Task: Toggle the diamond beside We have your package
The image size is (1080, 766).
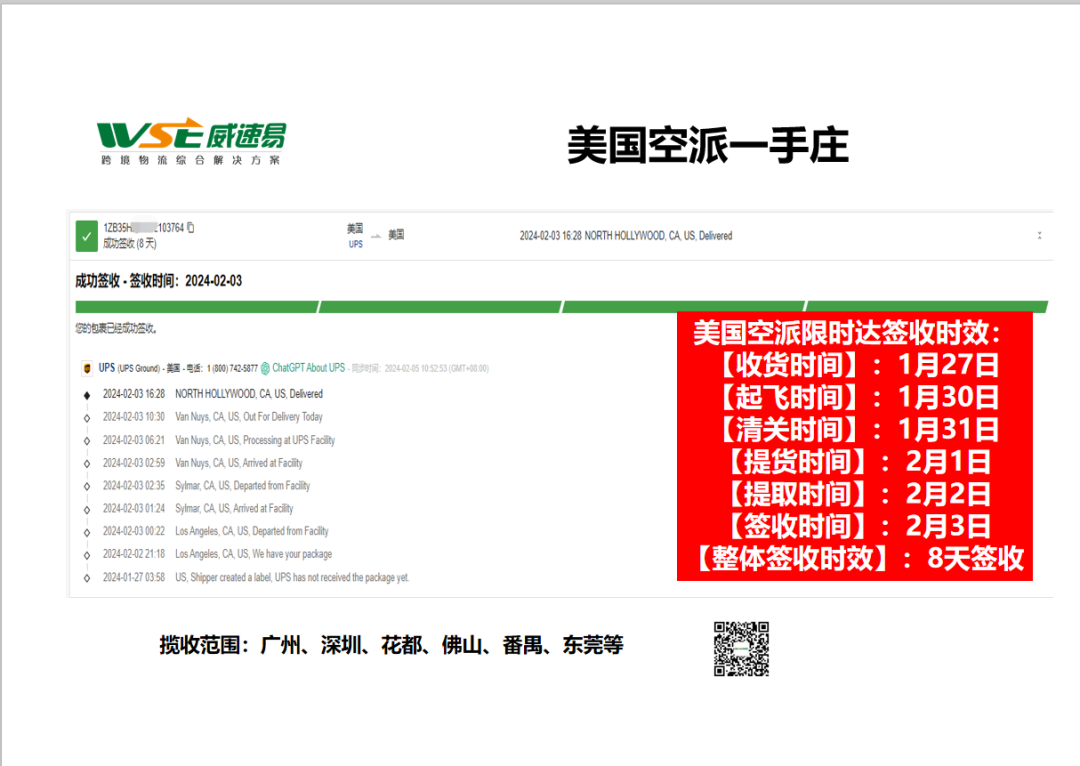Action: (x=87, y=554)
